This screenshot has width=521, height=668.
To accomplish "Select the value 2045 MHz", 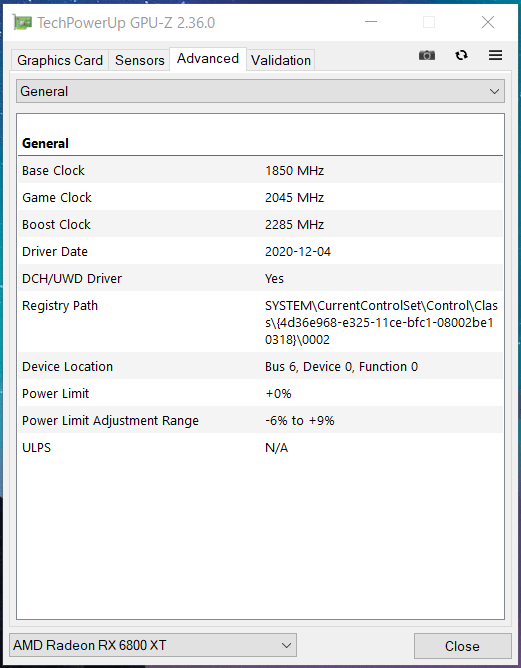I will click(294, 198).
